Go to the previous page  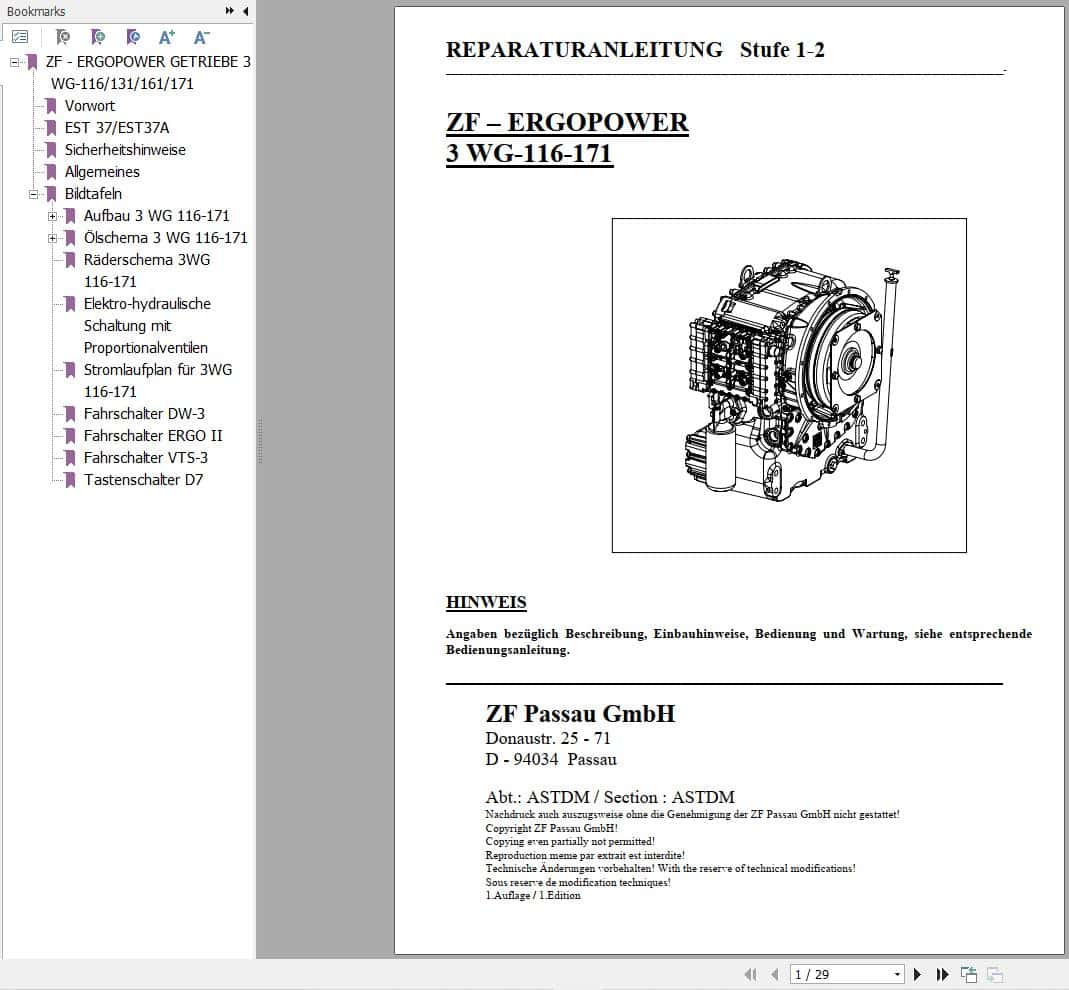(x=774, y=974)
